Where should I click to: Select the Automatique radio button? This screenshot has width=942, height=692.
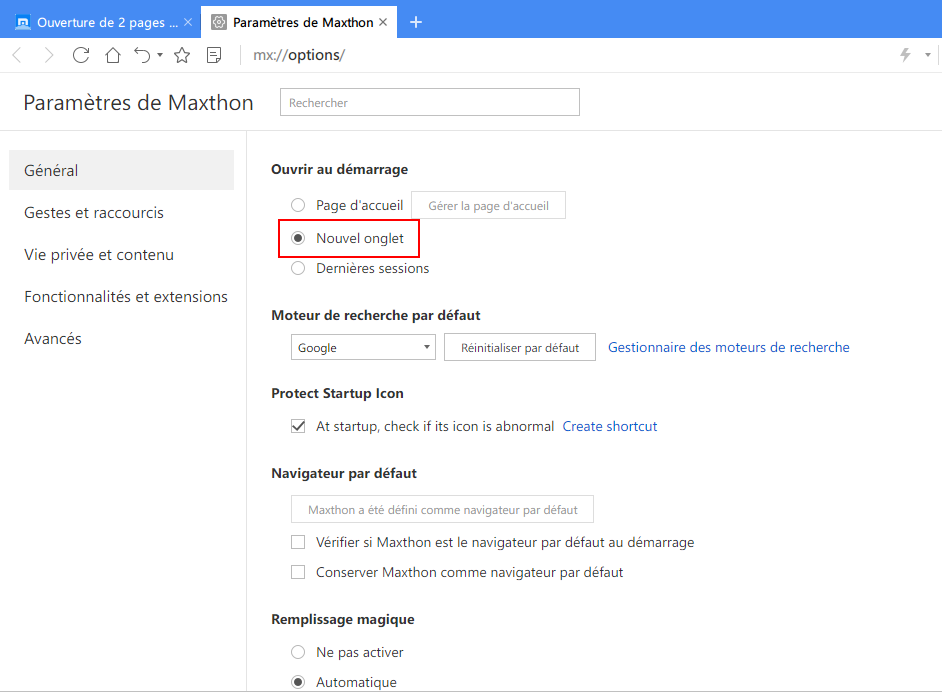click(298, 682)
